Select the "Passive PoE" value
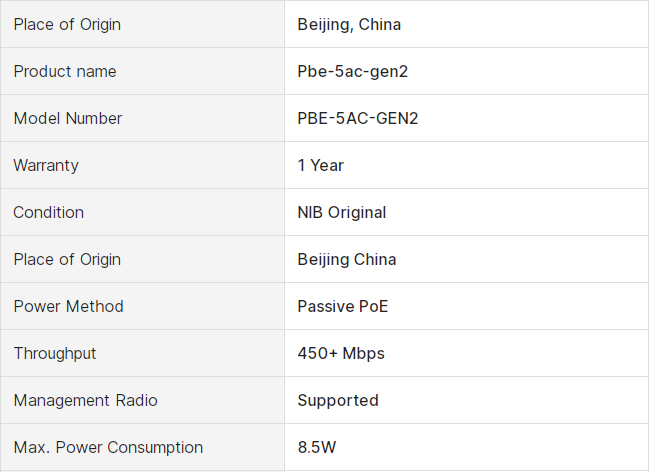Viewport: 652px width, 472px height. click(342, 306)
